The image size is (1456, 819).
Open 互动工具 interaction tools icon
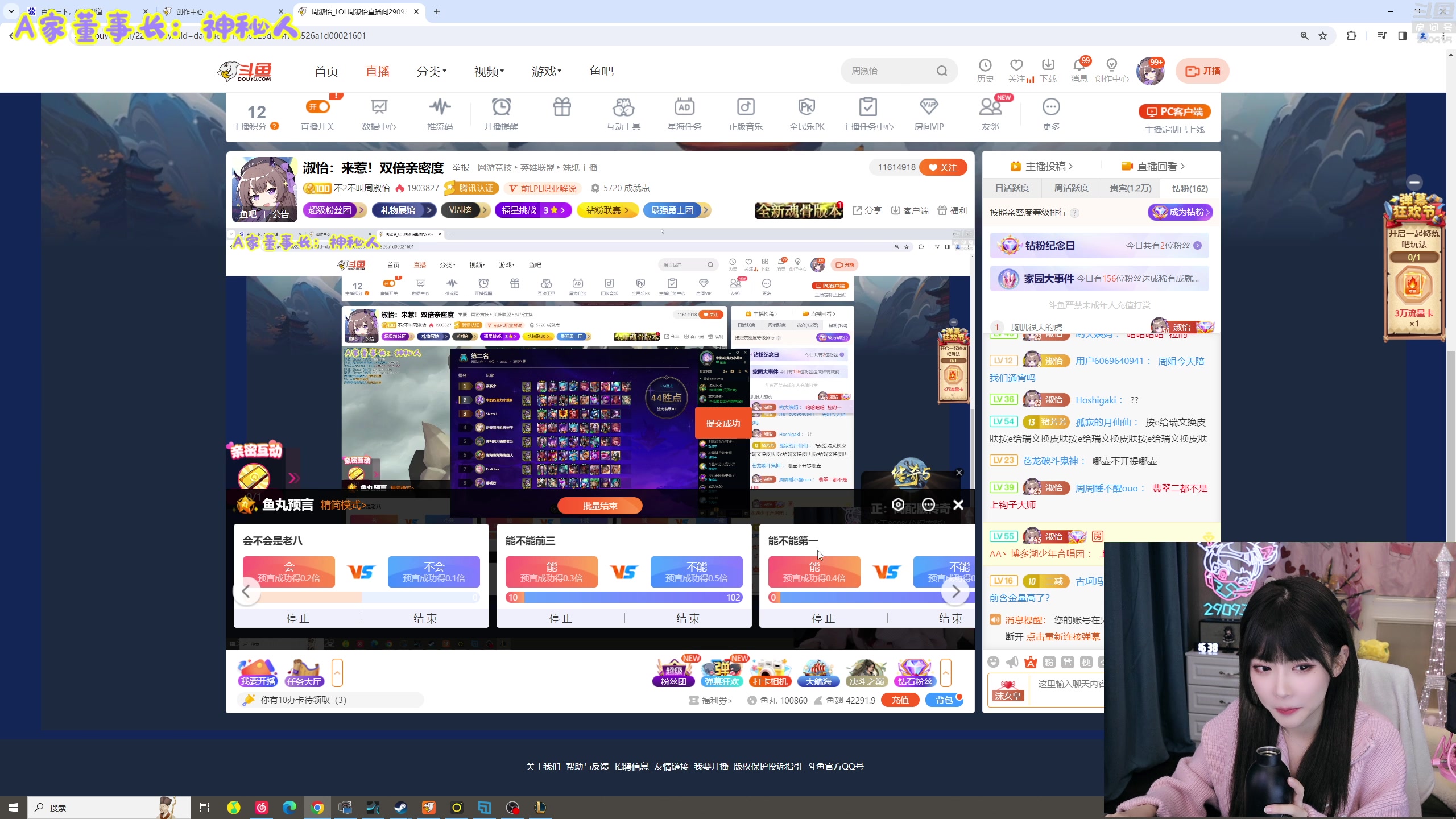623,107
